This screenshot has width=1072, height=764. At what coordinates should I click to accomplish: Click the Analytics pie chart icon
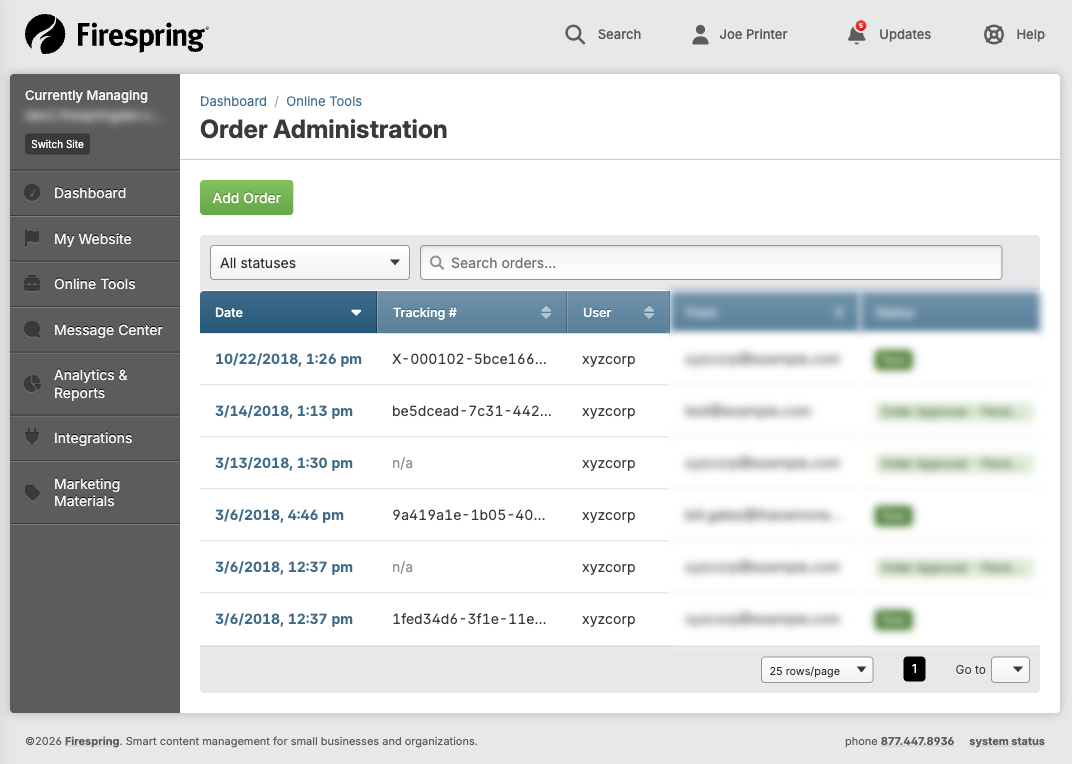pos(32,384)
